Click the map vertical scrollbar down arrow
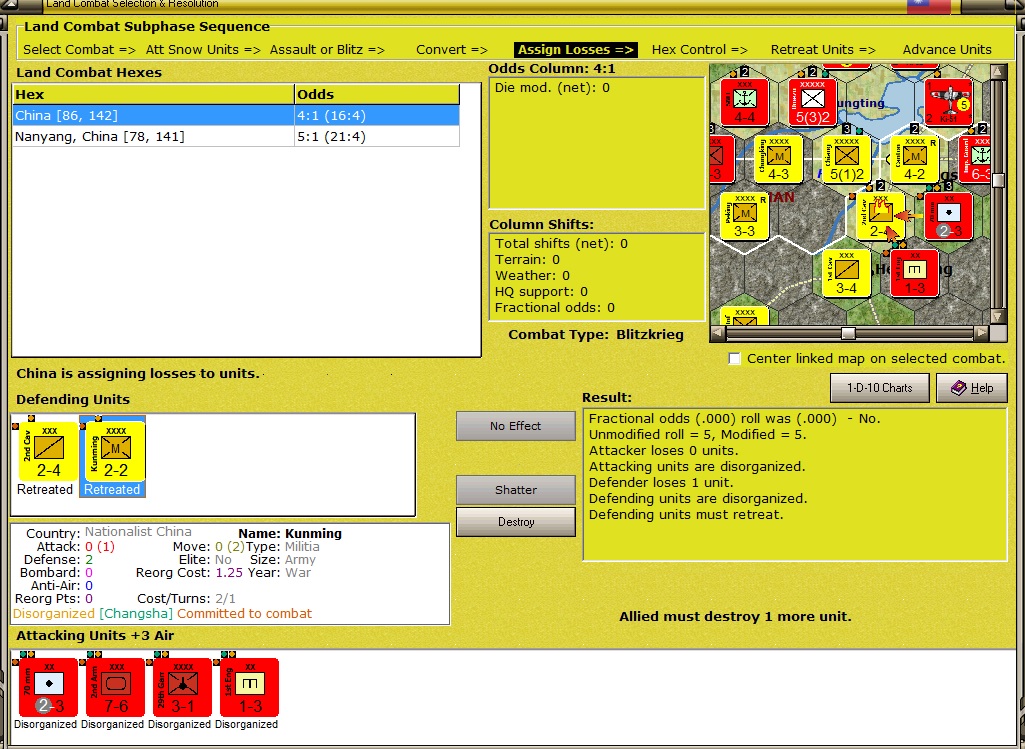This screenshot has width=1025, height=749. 998,316
